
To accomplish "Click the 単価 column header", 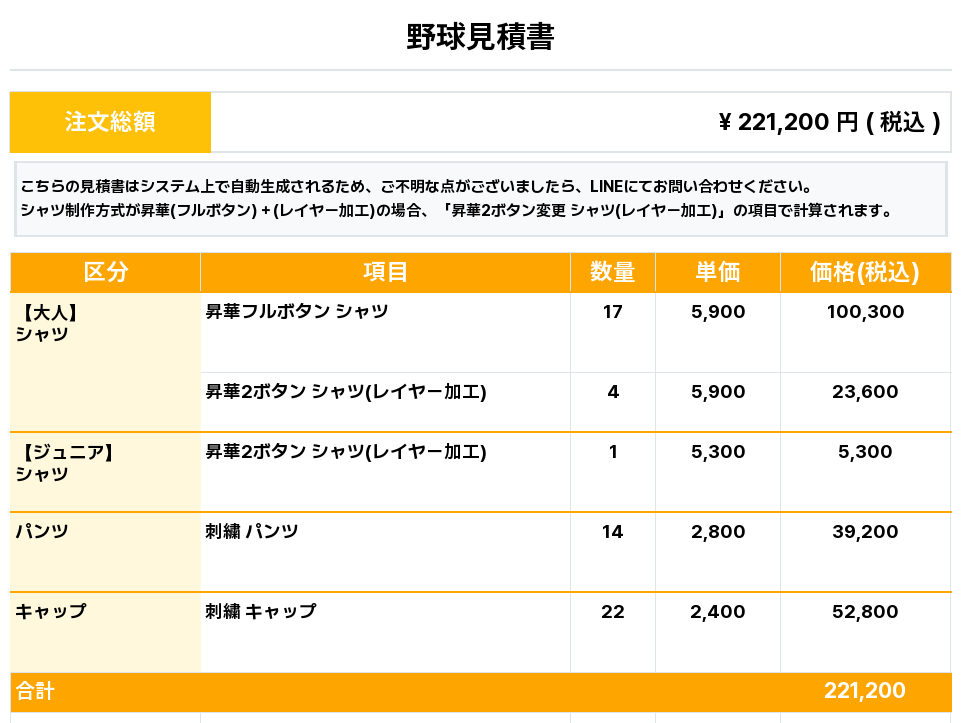I will pyautogui.click(x=717, y=272).
